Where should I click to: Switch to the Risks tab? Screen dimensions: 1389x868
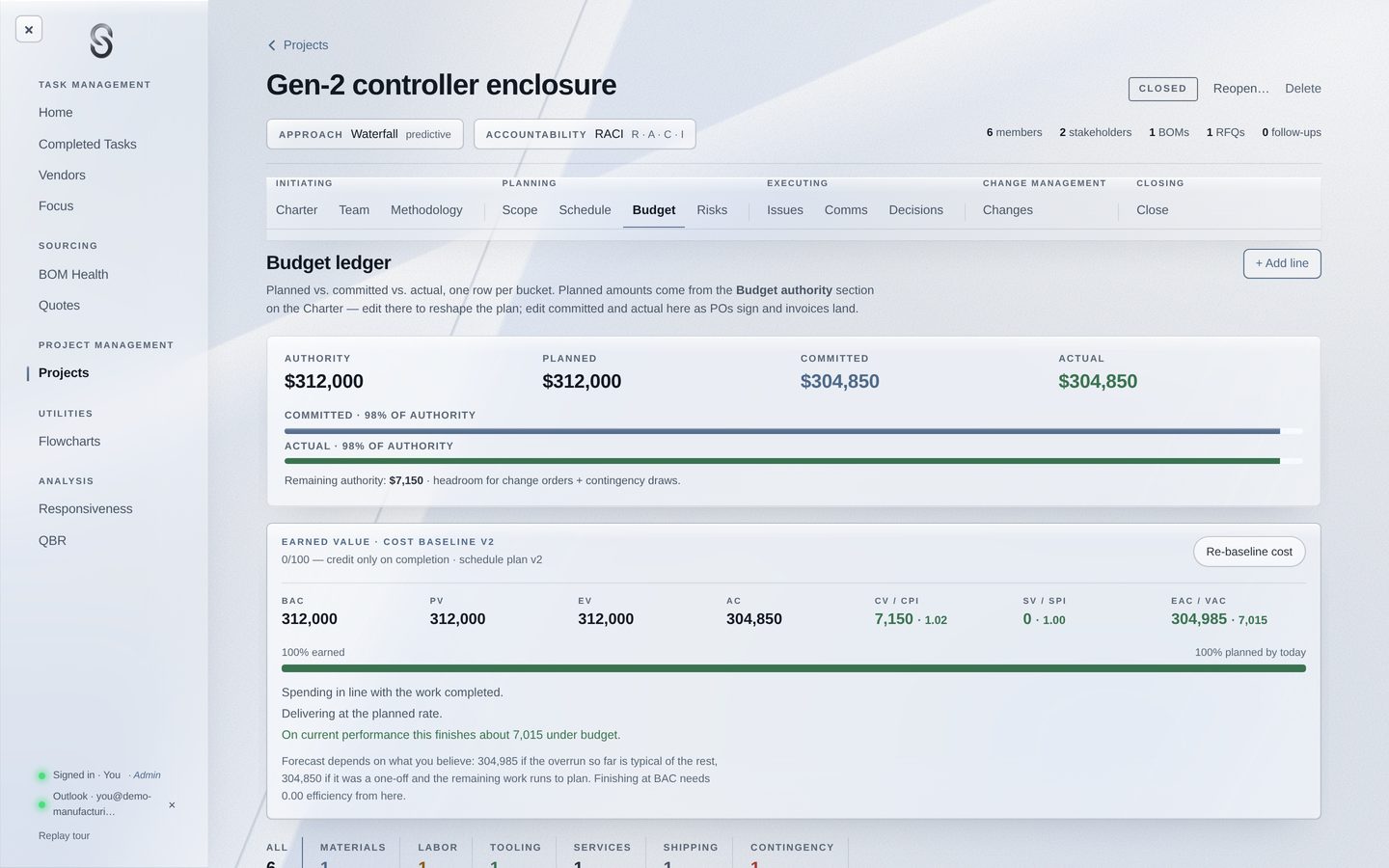(x=712, y=210)
